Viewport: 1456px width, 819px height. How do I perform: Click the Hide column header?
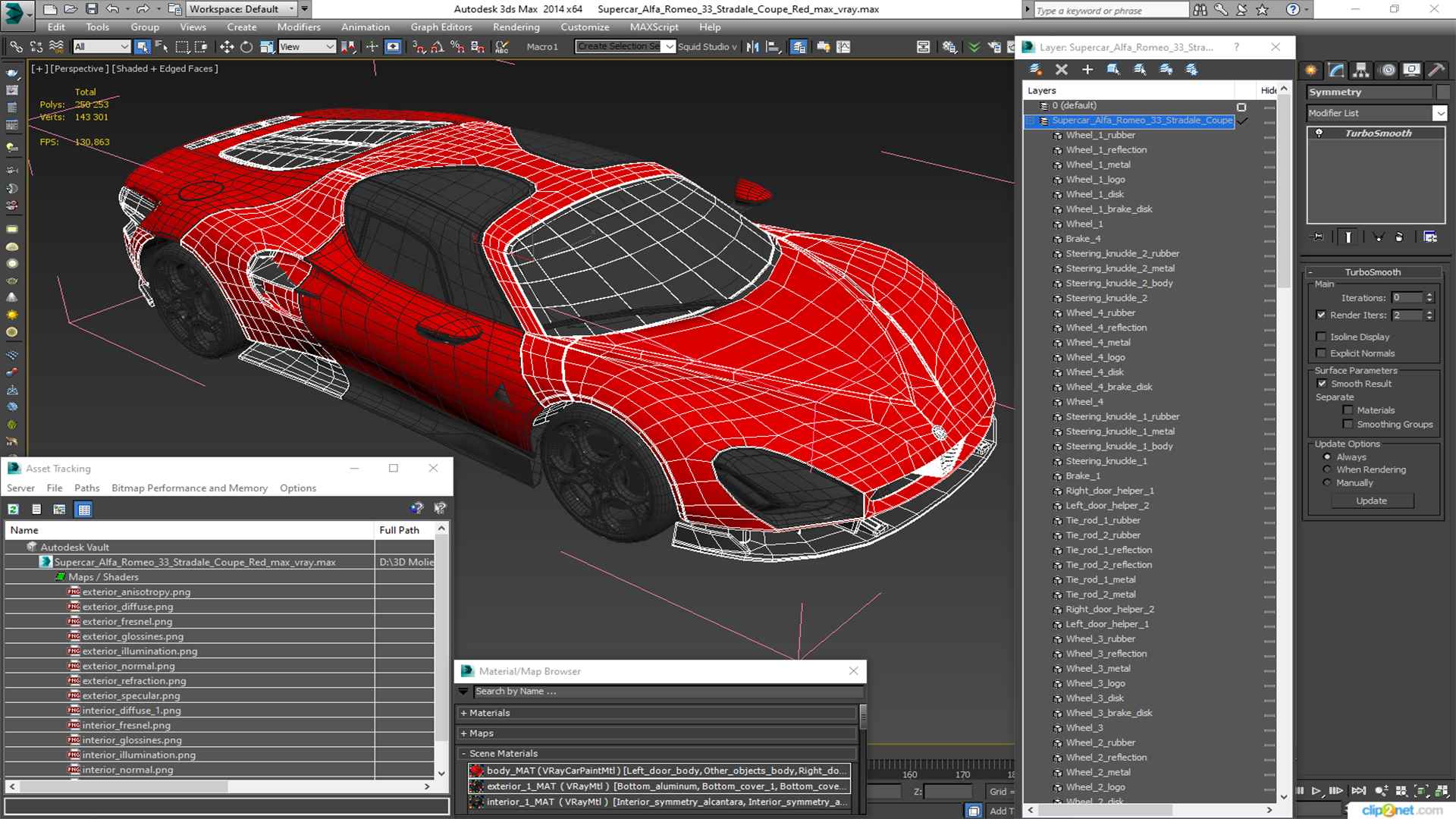1268,91
